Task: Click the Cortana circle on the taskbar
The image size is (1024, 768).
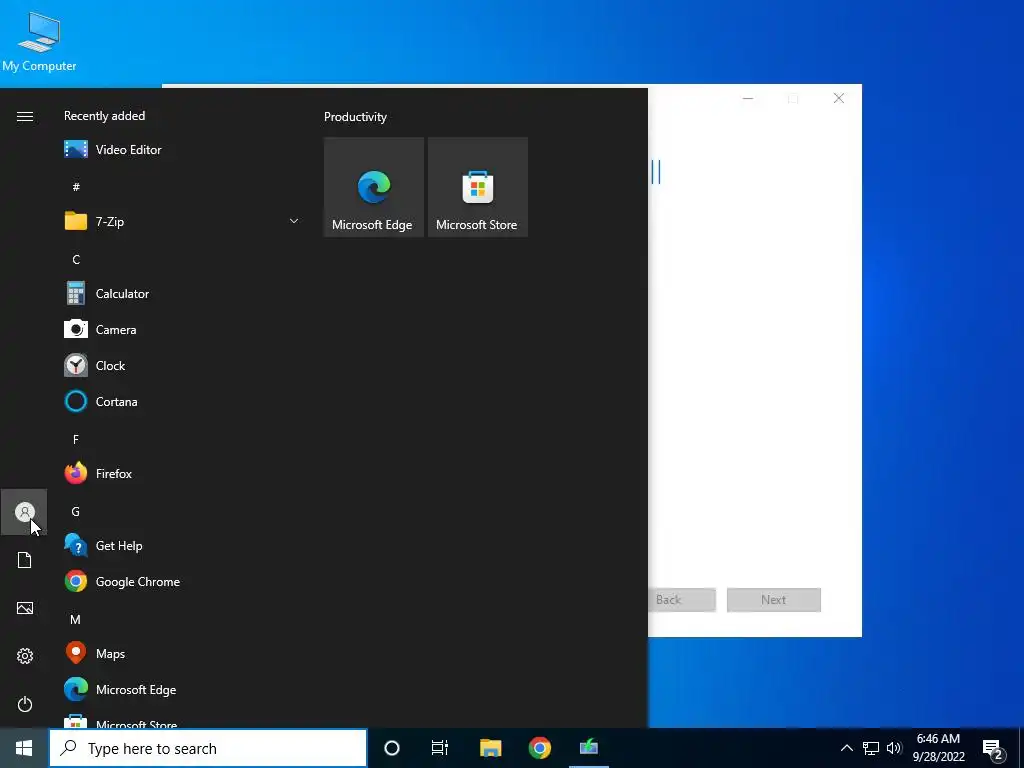Action: pos(392,748)
